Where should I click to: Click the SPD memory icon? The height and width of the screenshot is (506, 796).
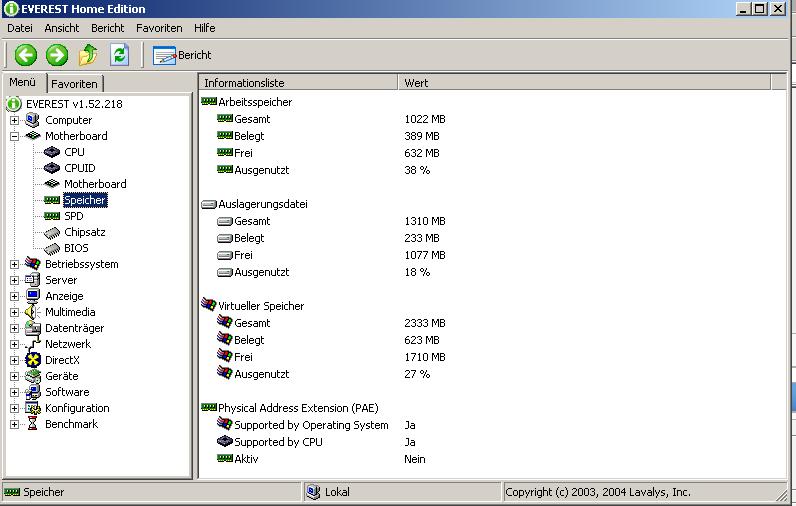pos(52,216)
